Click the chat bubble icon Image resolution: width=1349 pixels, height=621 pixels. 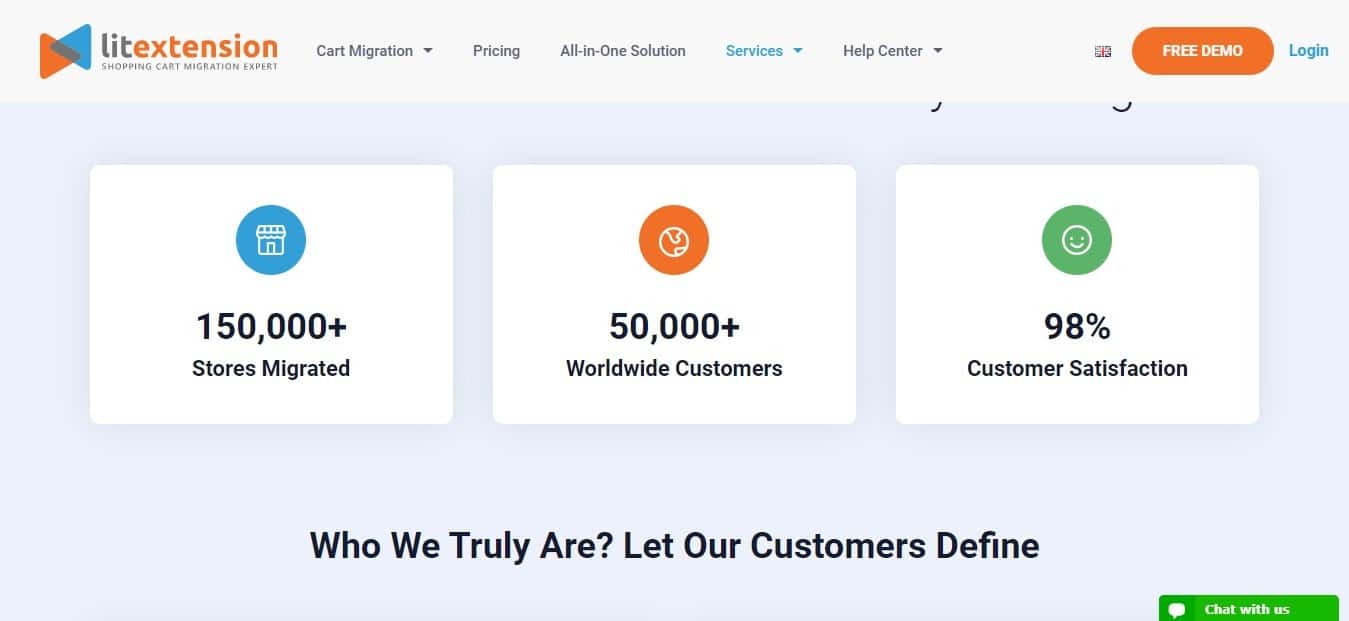click(x=1177, y=610)
